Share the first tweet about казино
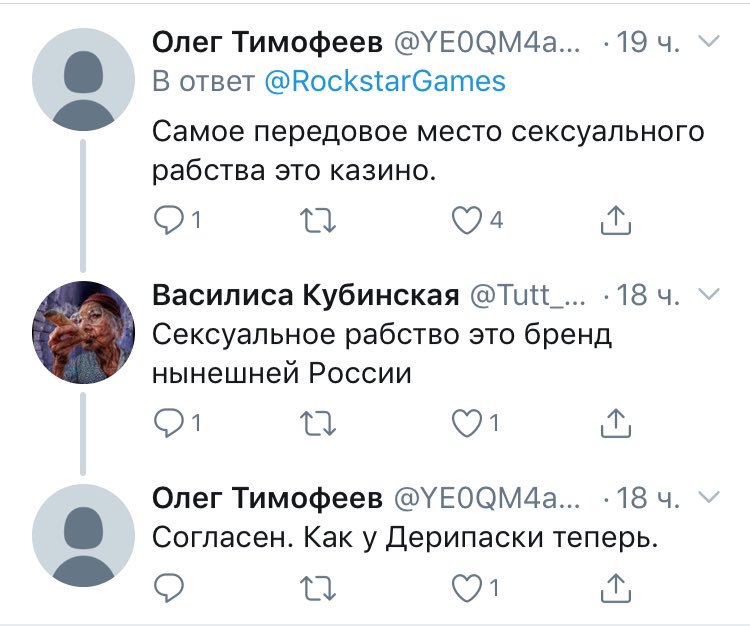The width and height of the screenshot is (750, 626). pos(616,220)
